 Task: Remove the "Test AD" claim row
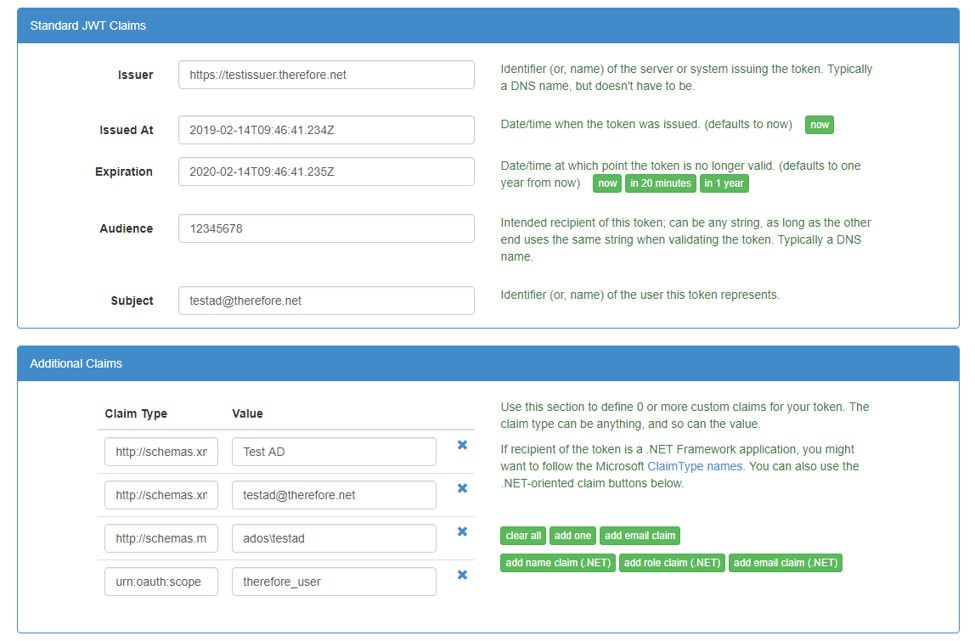point(462,445)
